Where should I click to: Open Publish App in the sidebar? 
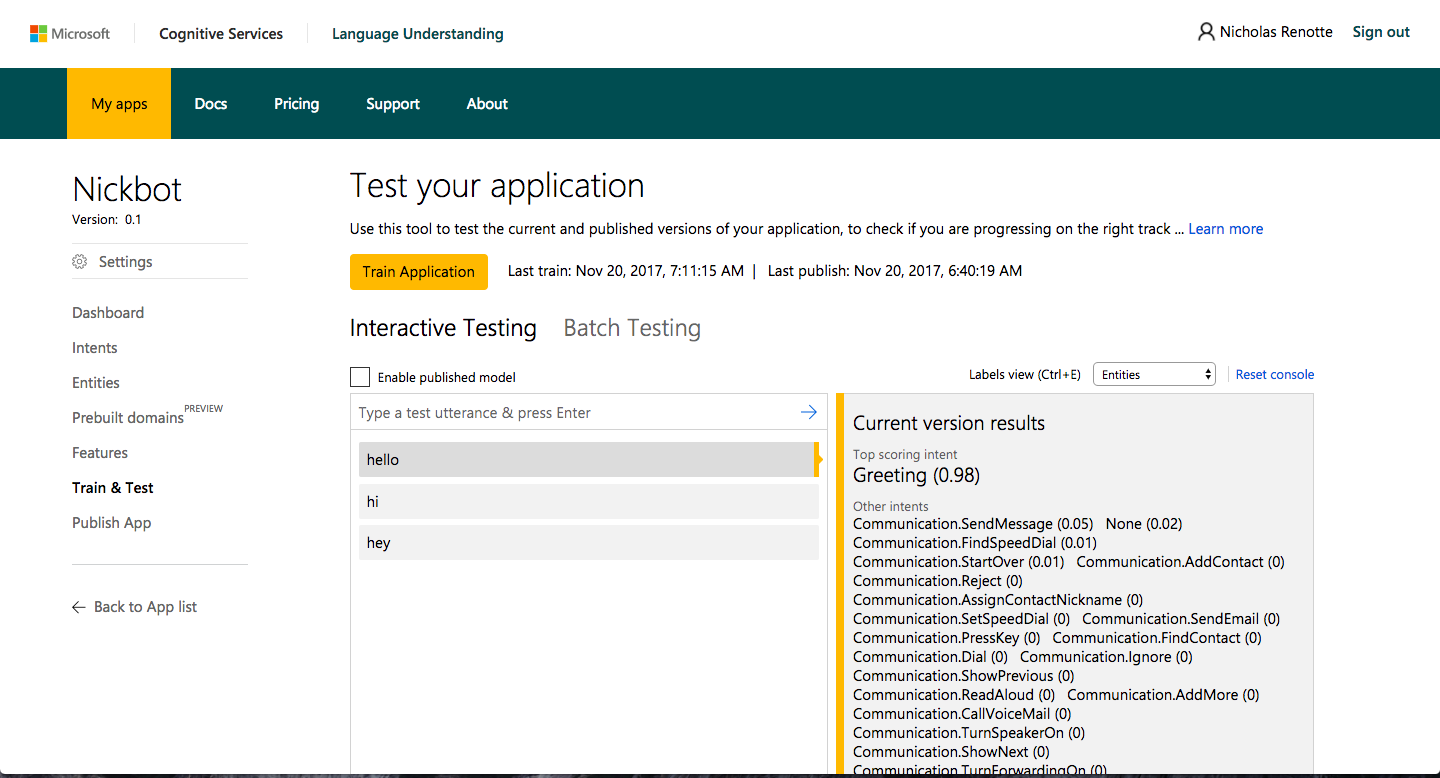tap(112, 523)
